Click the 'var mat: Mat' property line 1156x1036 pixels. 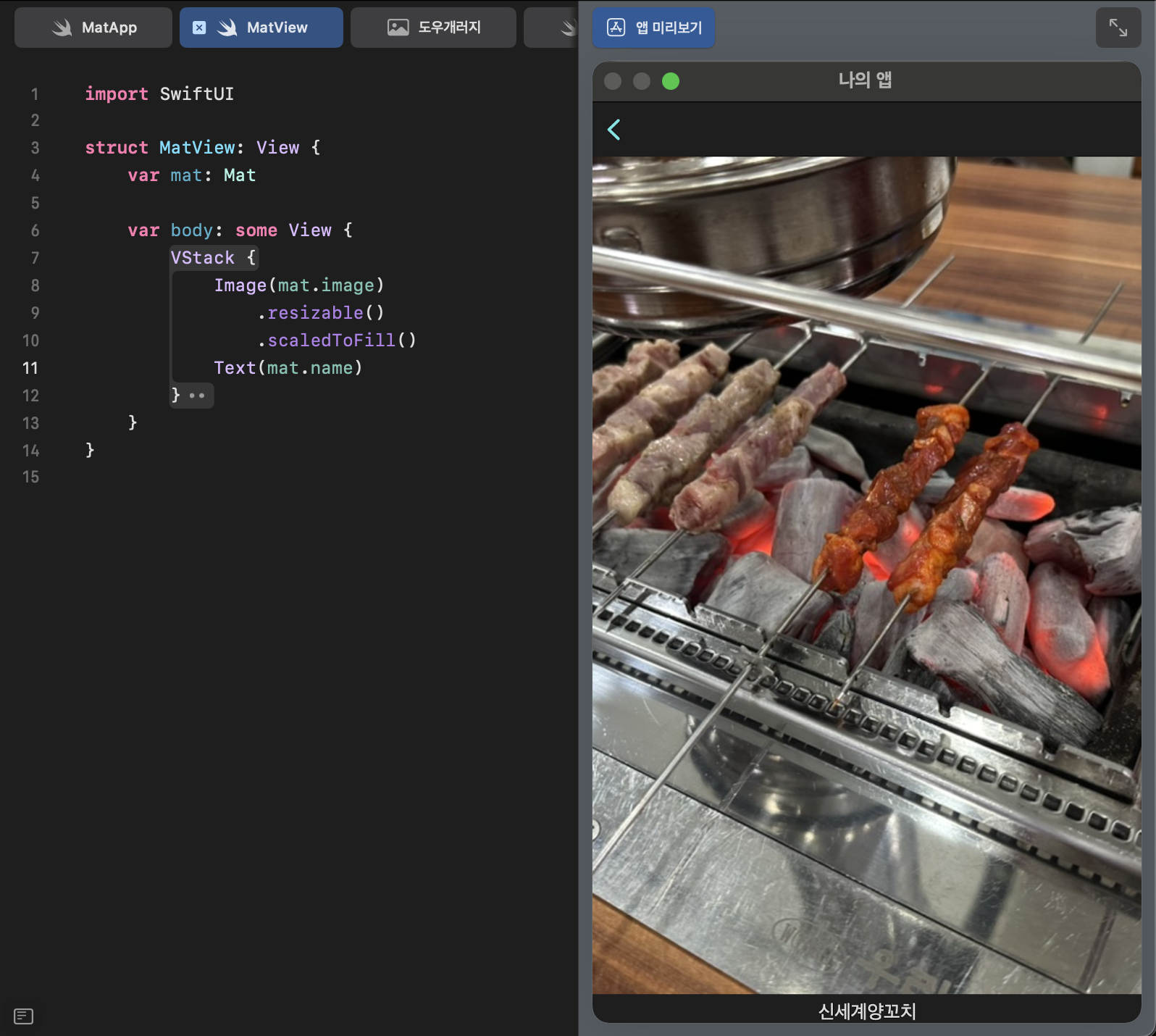pos(192,175)
